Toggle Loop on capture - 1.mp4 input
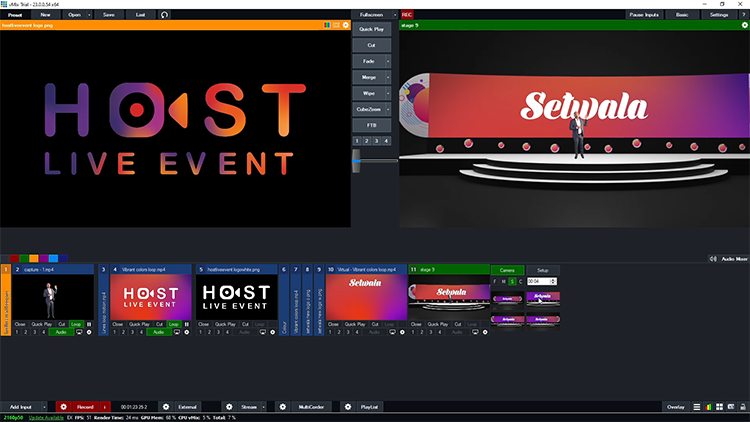The height and width of the screenshot is (422, 750). [76, 325]
